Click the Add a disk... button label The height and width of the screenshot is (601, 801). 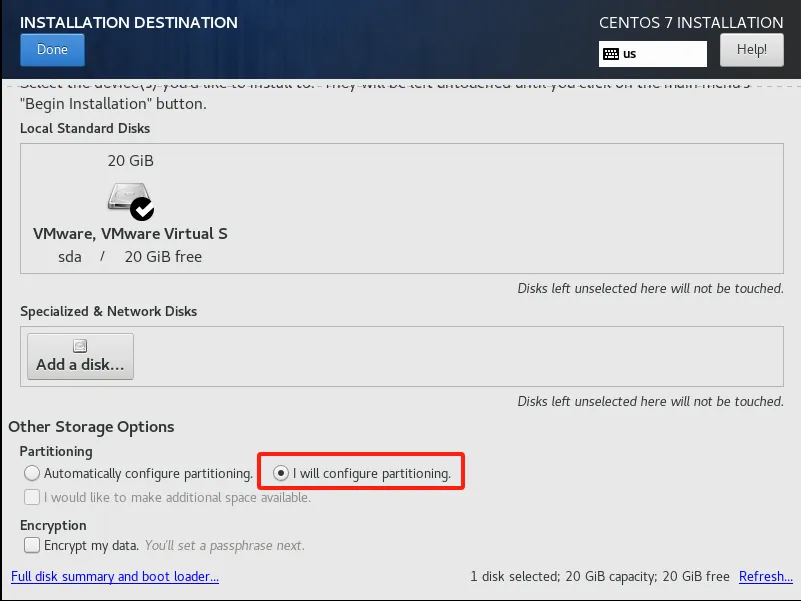(x=80, y=365)
